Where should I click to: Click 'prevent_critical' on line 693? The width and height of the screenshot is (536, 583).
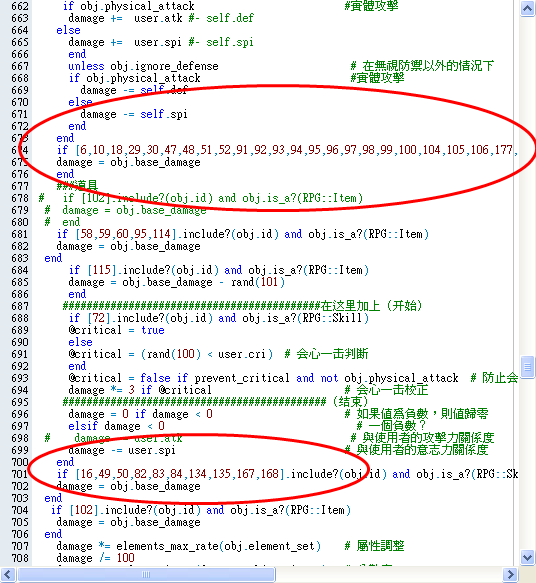[242, 378]
